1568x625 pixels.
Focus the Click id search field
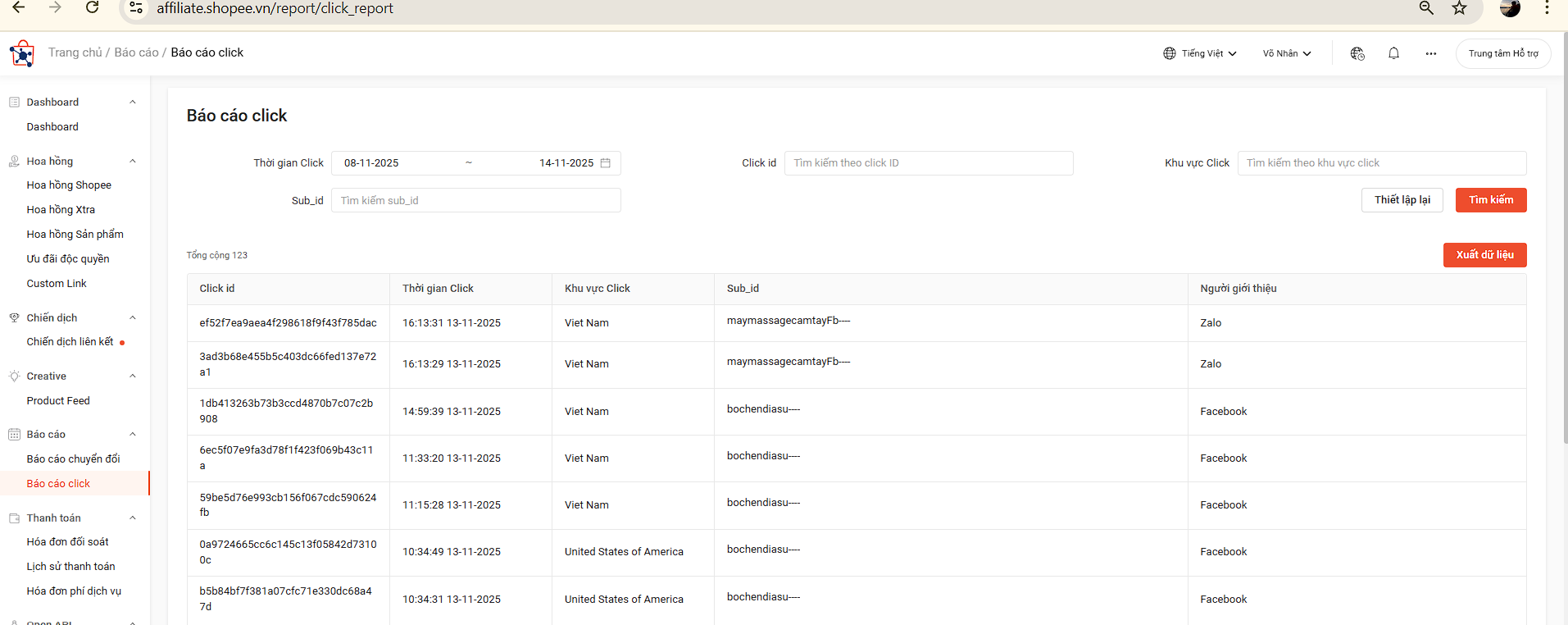(x=928, y=163)
